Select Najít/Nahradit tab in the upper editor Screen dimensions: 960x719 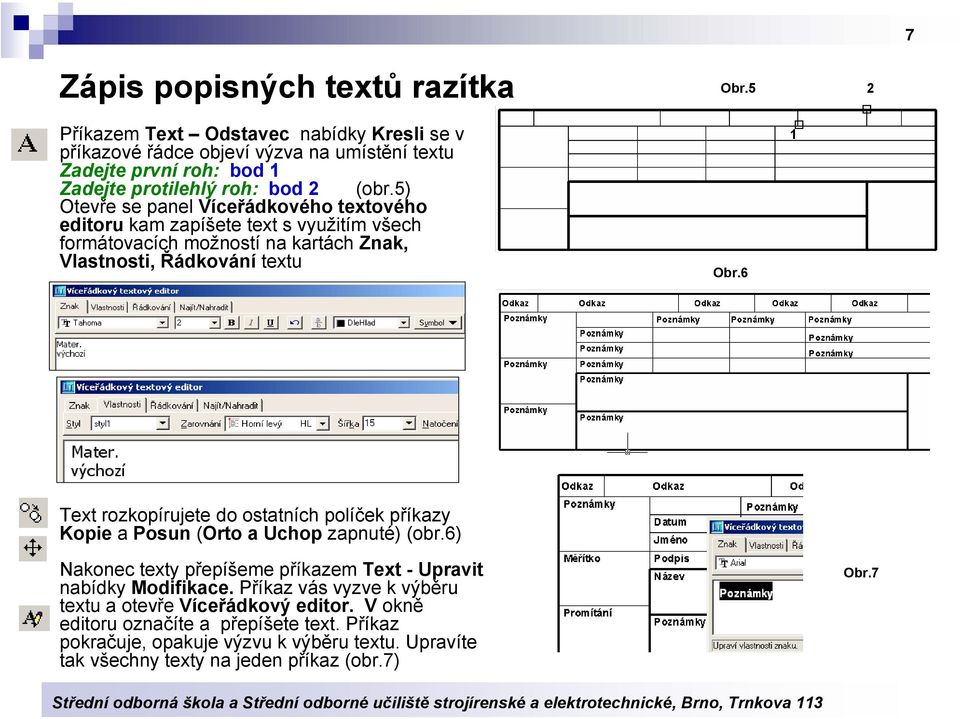[x=204, y=307]
